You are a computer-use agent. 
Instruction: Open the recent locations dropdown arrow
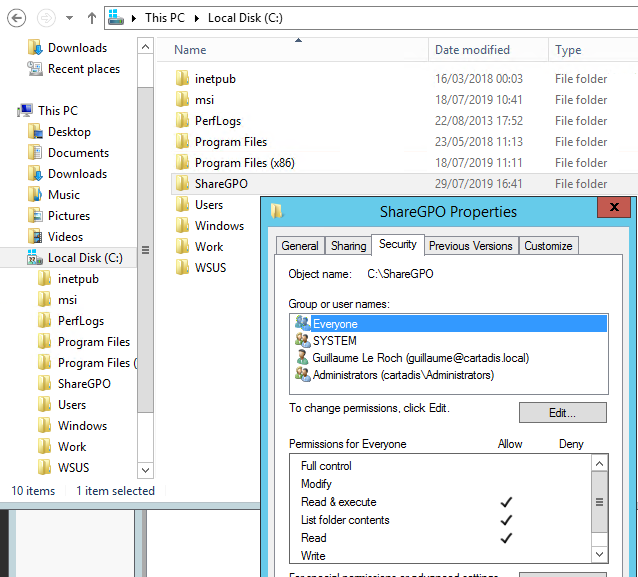click(70, 18)
